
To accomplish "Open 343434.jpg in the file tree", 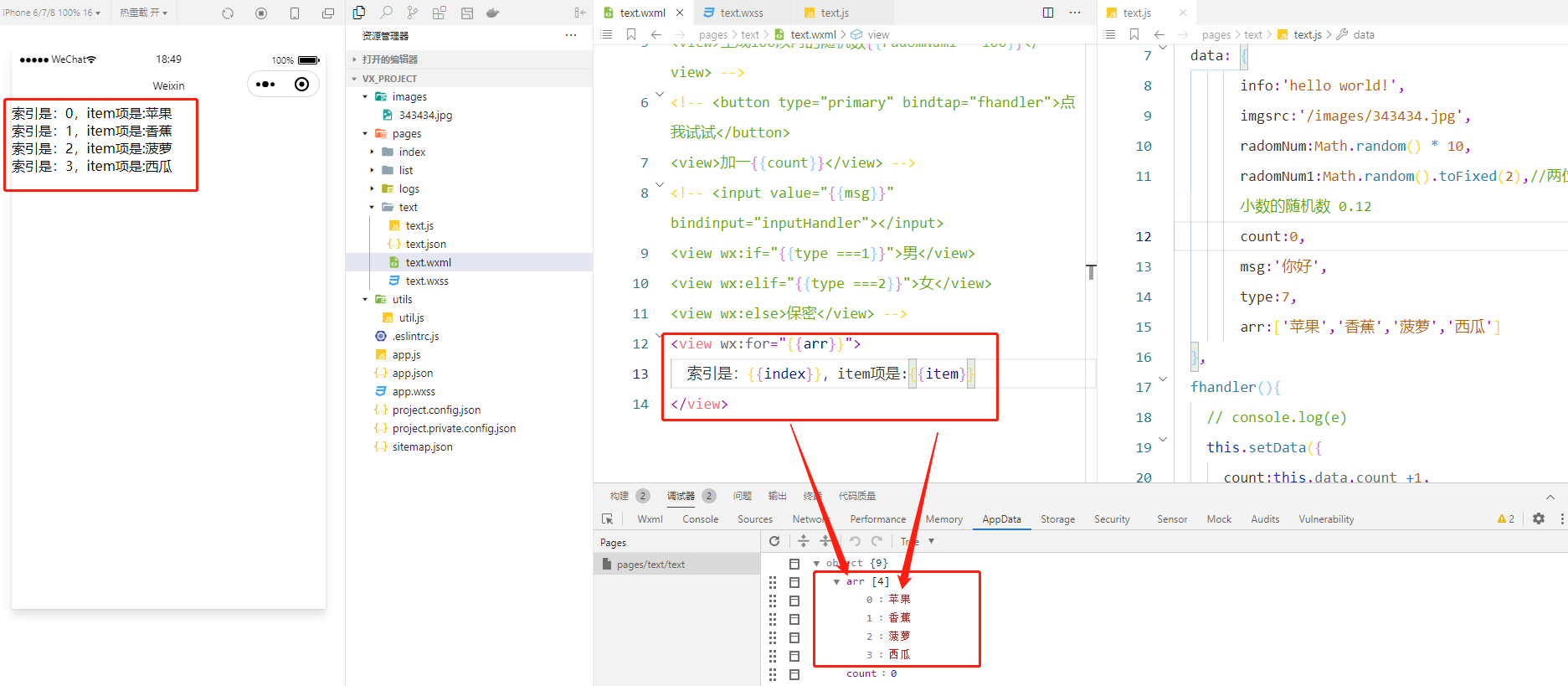I will 425,115.
